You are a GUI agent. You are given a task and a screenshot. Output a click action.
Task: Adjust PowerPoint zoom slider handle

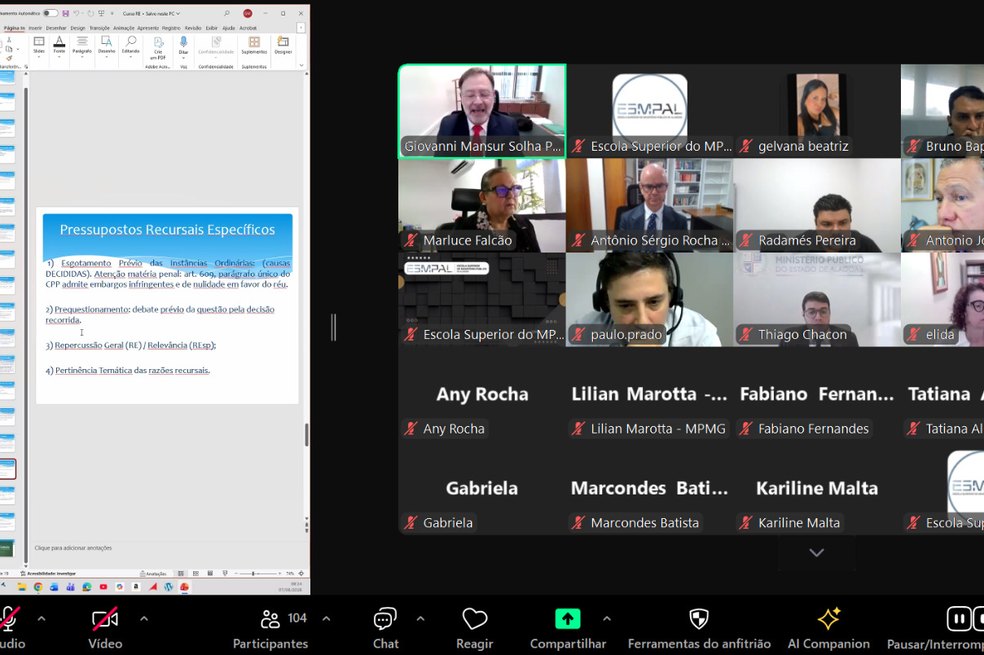coord(253,573)
